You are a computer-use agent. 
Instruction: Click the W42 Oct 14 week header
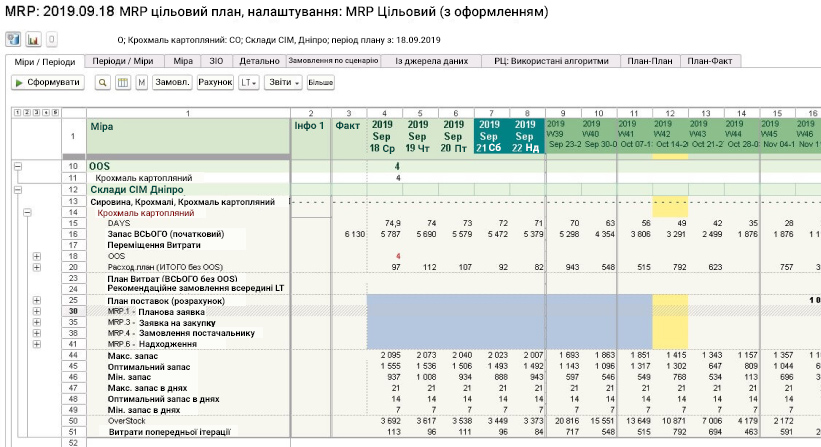(x=670, y=136)
